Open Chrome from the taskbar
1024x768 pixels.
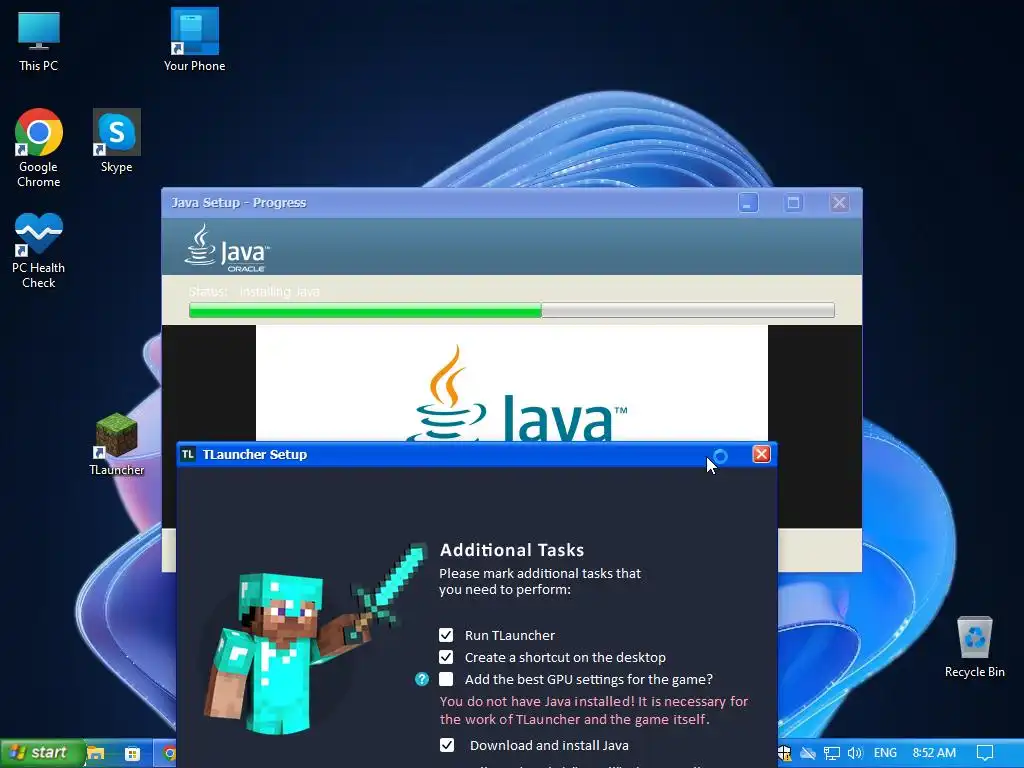point(169,754)
